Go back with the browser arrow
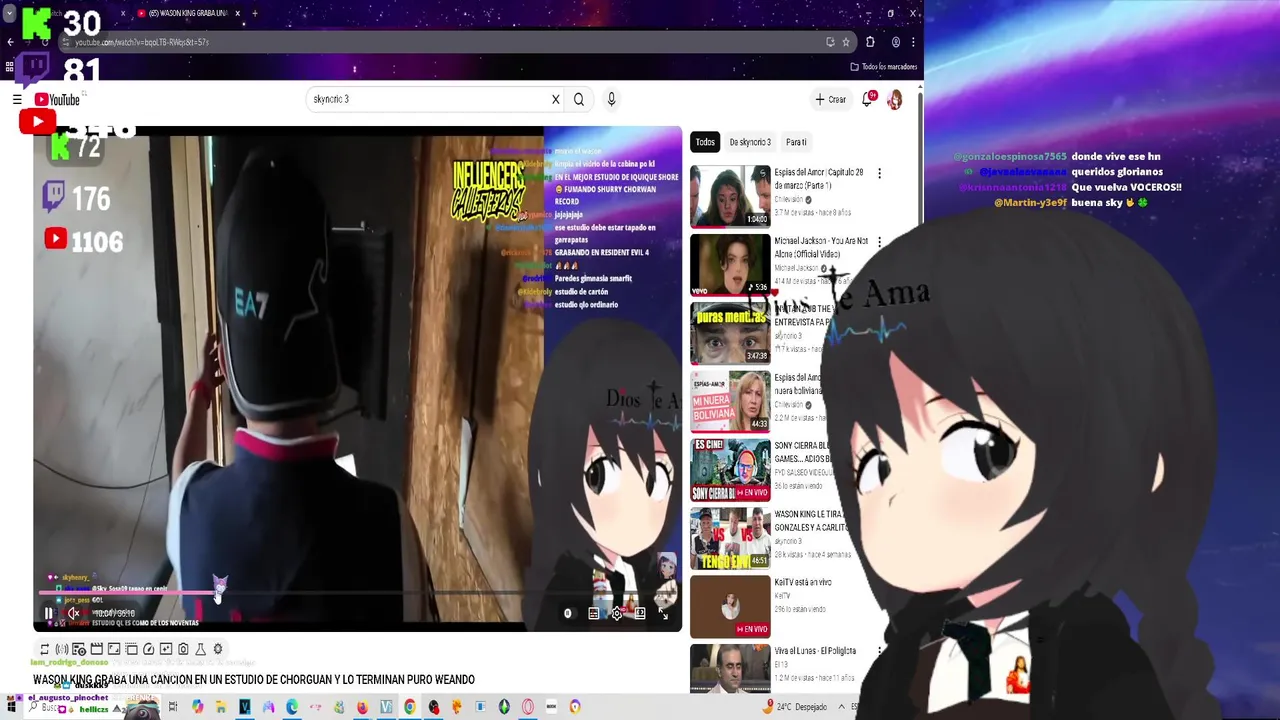This screenshot has width=1280, height=720. pos(10,42)
